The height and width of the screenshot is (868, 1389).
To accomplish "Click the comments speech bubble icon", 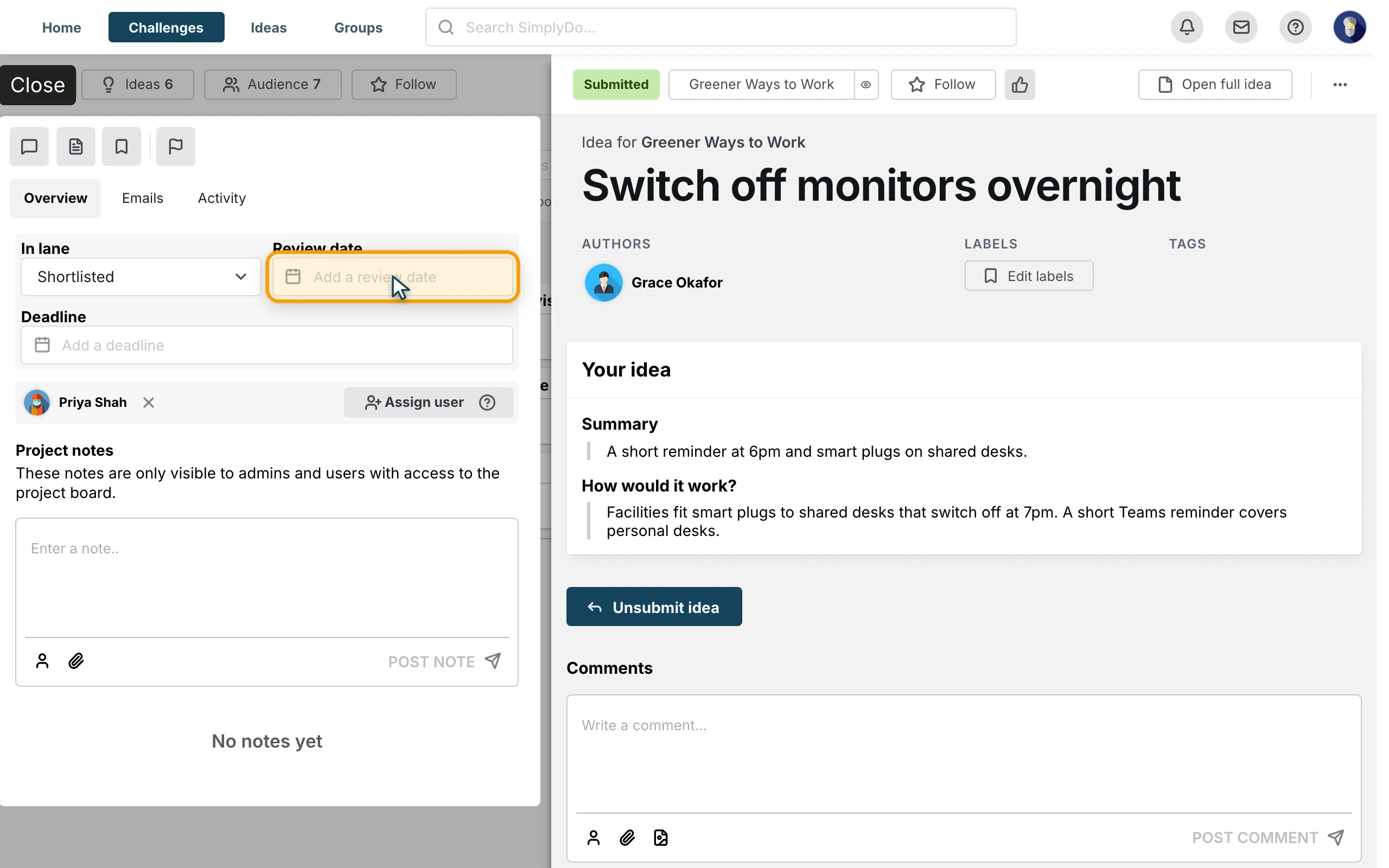I will [29, 146].
